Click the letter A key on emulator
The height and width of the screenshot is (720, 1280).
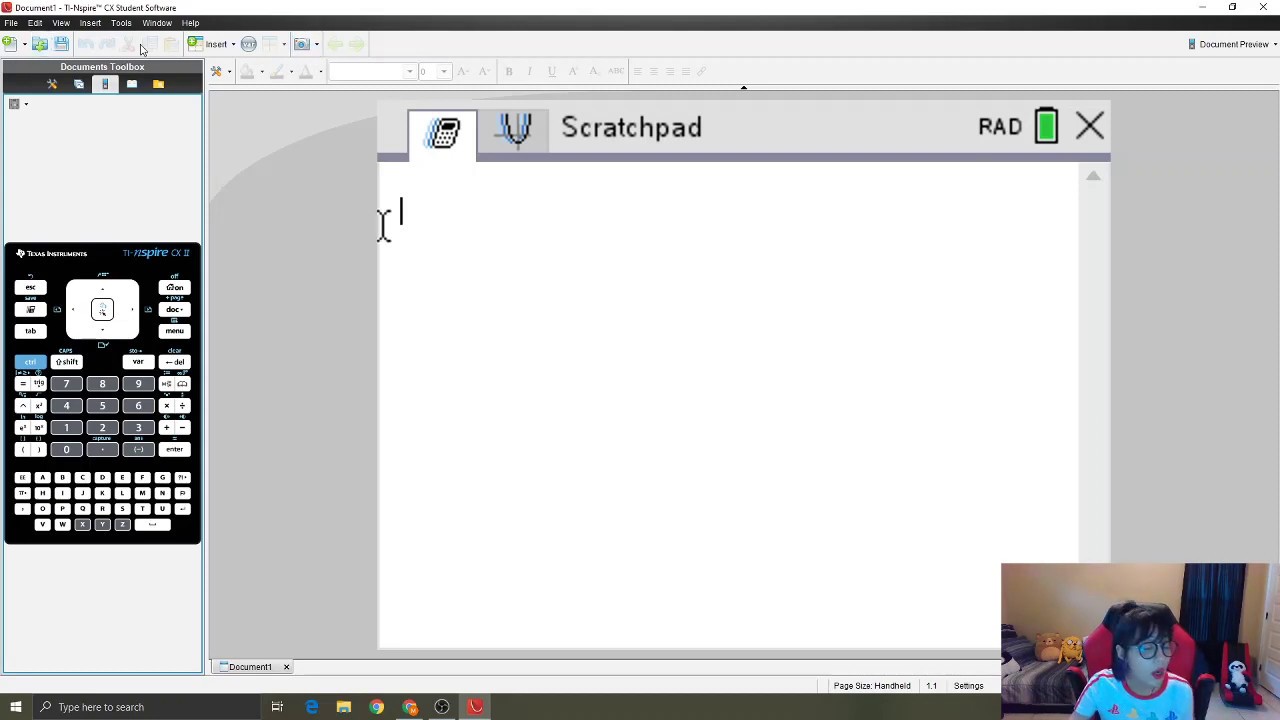42,478
